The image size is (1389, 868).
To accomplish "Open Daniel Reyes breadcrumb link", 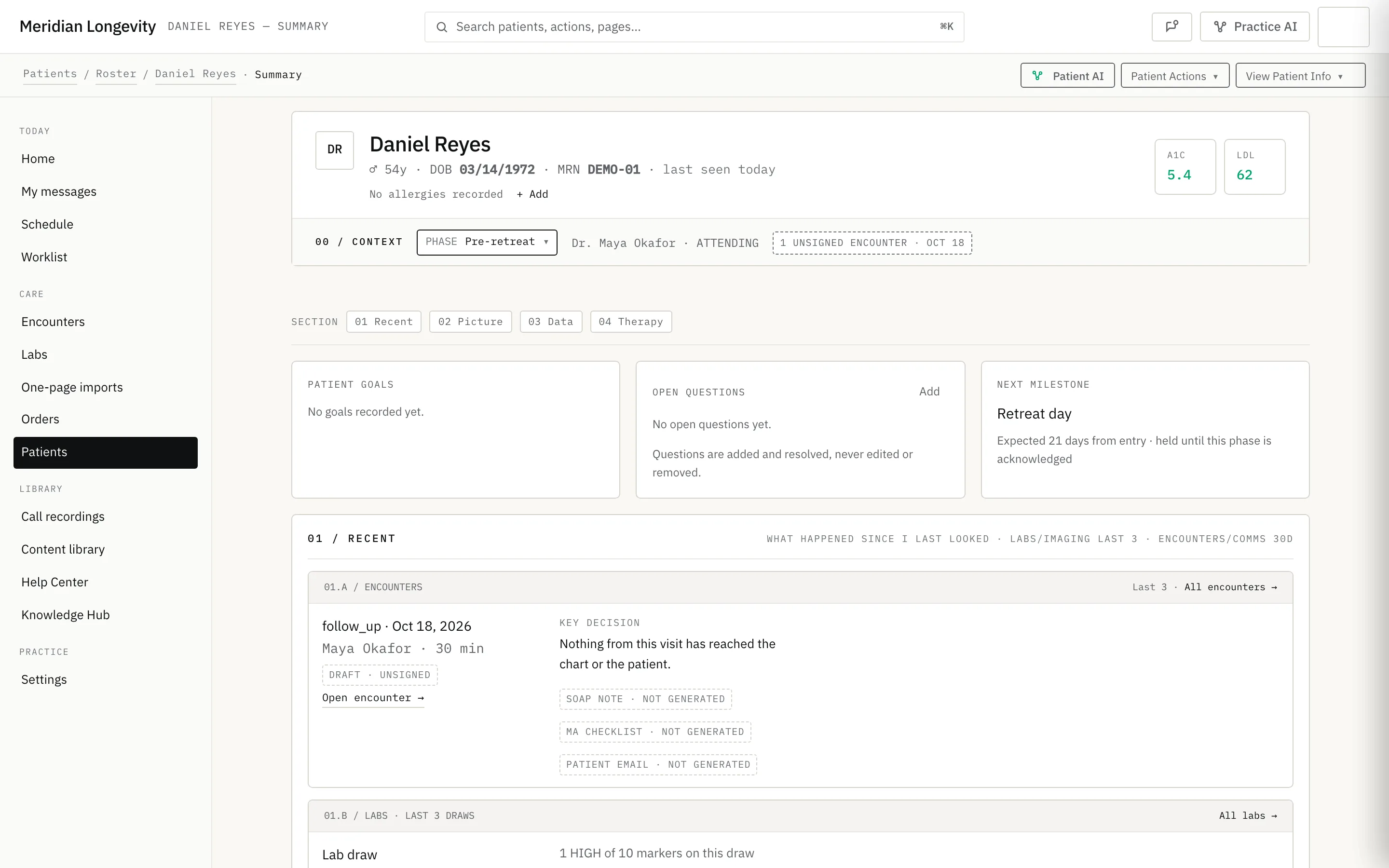I will pos(195,74).
